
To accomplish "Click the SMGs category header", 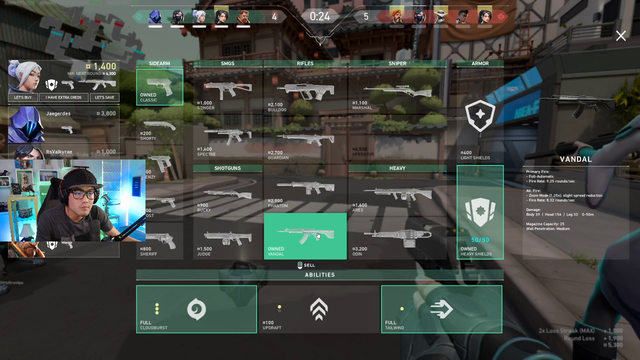I will pos(228,64).
